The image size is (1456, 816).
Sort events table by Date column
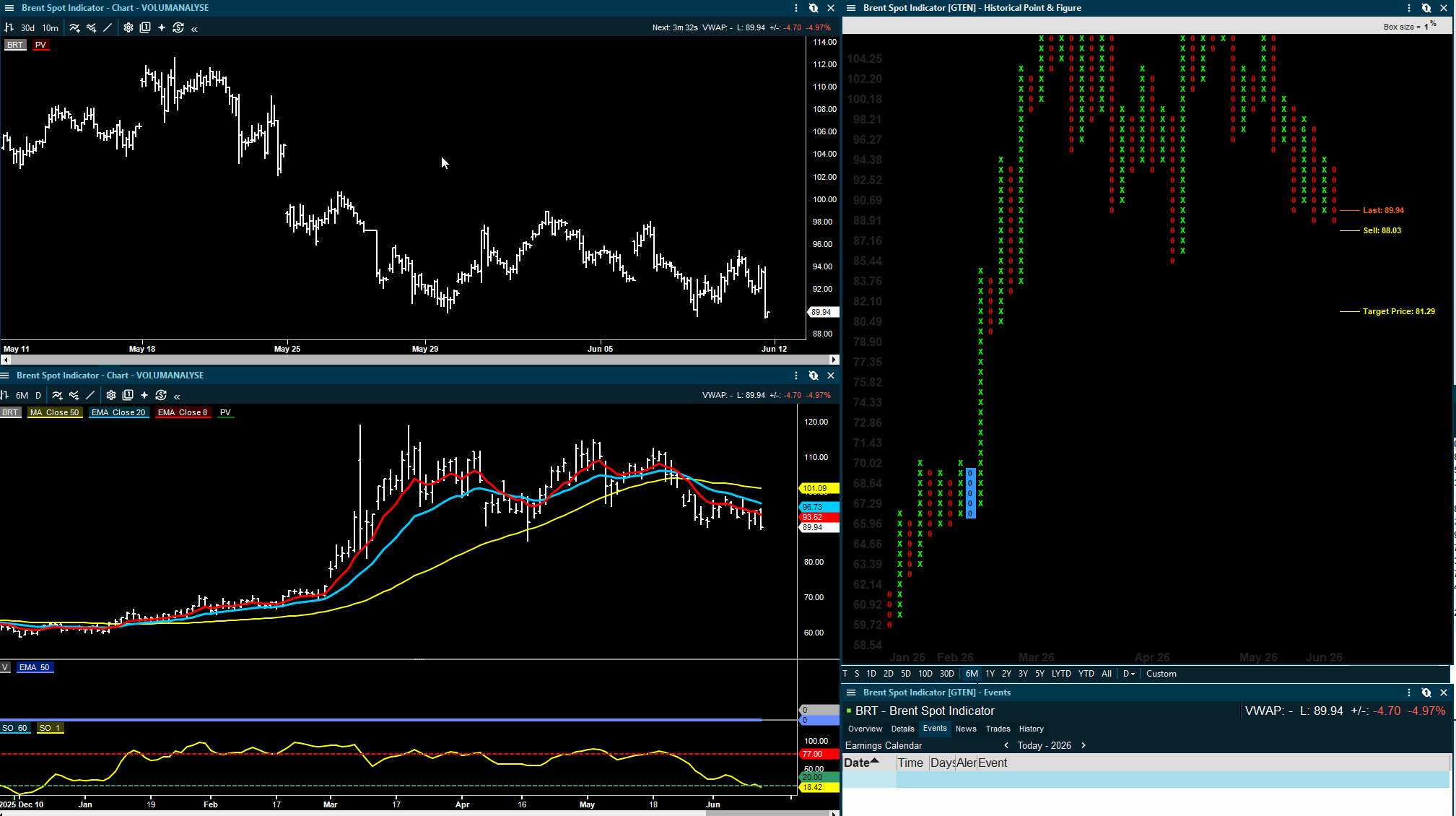869,763
